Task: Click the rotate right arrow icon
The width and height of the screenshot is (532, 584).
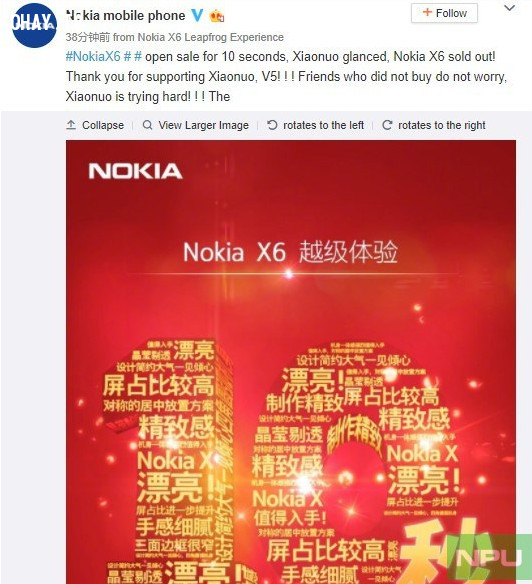Action: 387,125
